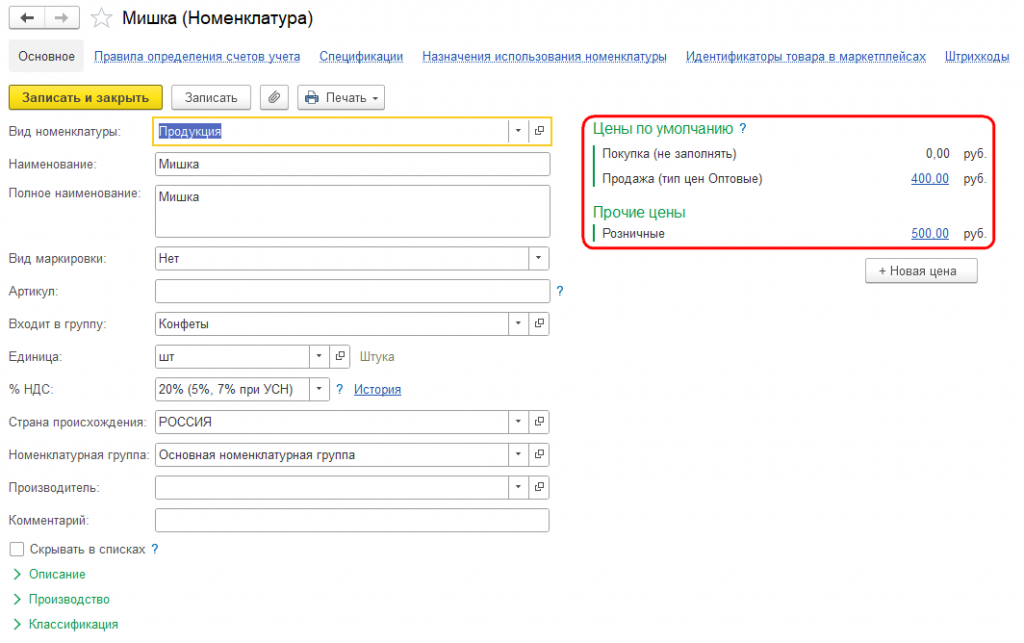Open the Печать print menu
The width and height of the screenshot is (1024, 643).
click(x=341, y=98)
